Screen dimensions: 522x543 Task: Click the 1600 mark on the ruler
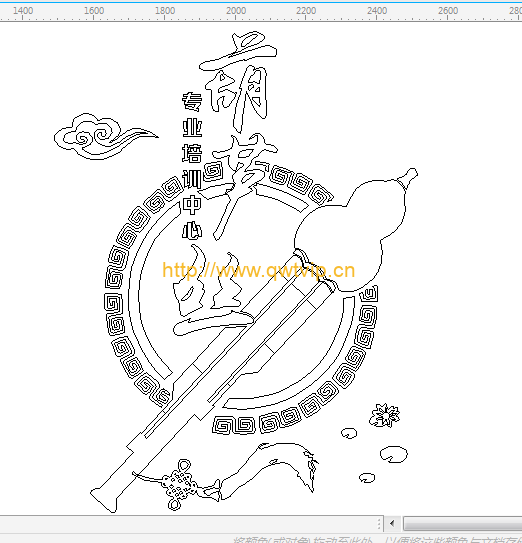[x=94, y=11]
